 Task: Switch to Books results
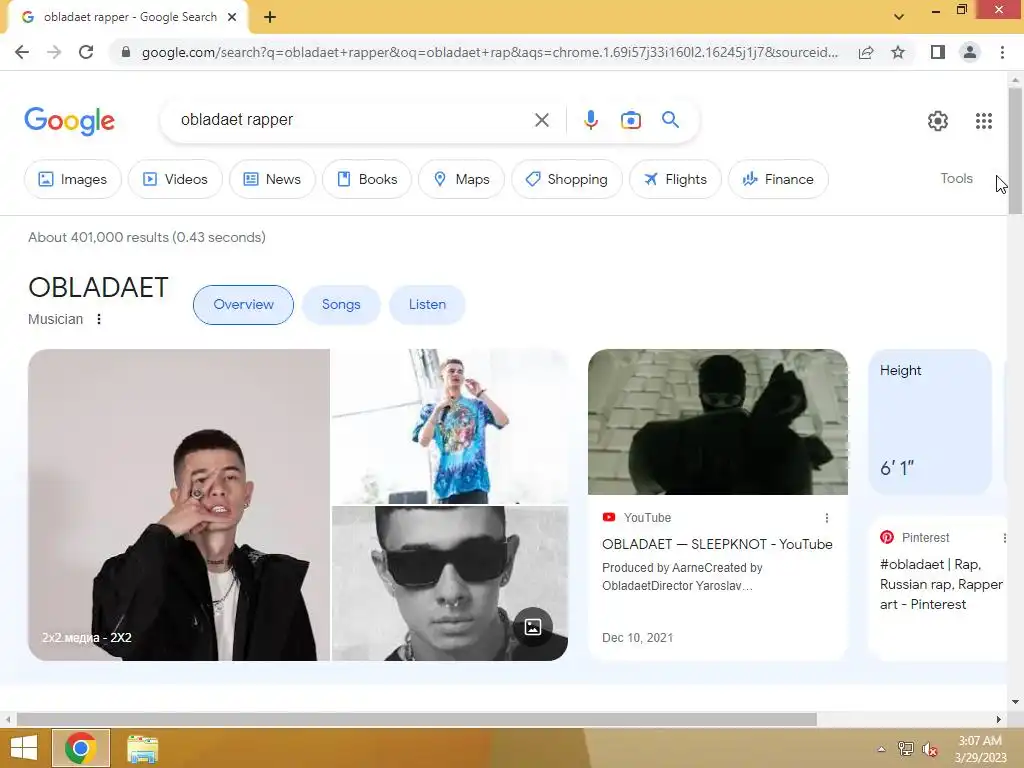pyautogui.click(x=367, y=179)
